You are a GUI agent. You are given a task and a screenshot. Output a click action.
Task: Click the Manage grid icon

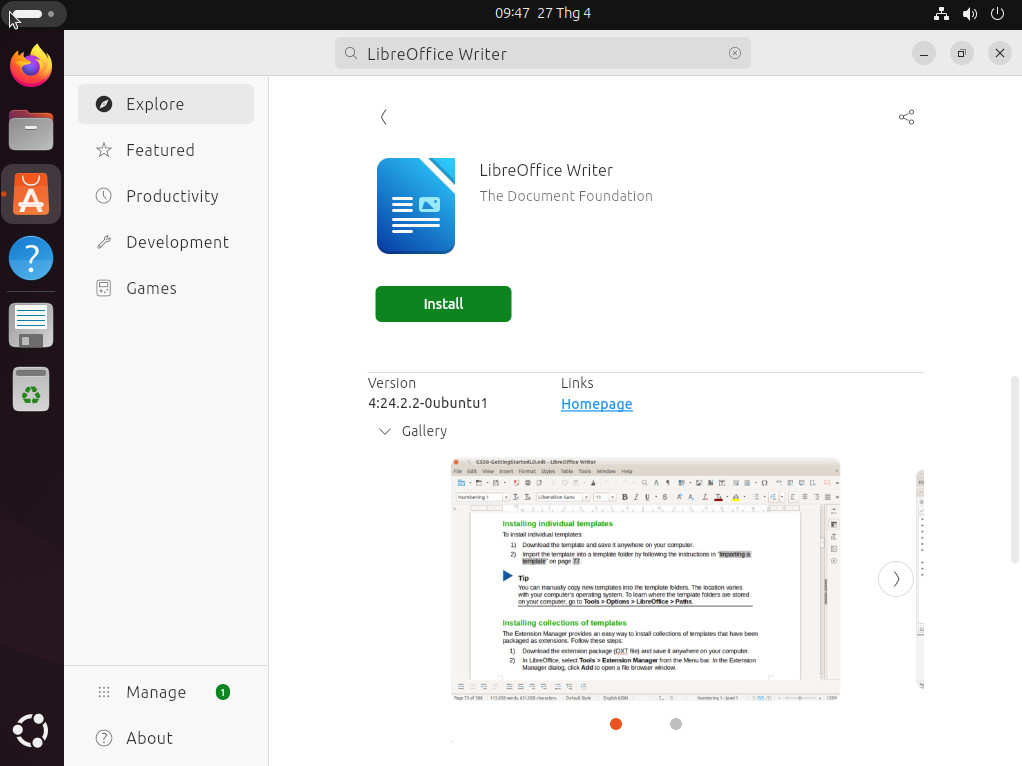[104, 692]
